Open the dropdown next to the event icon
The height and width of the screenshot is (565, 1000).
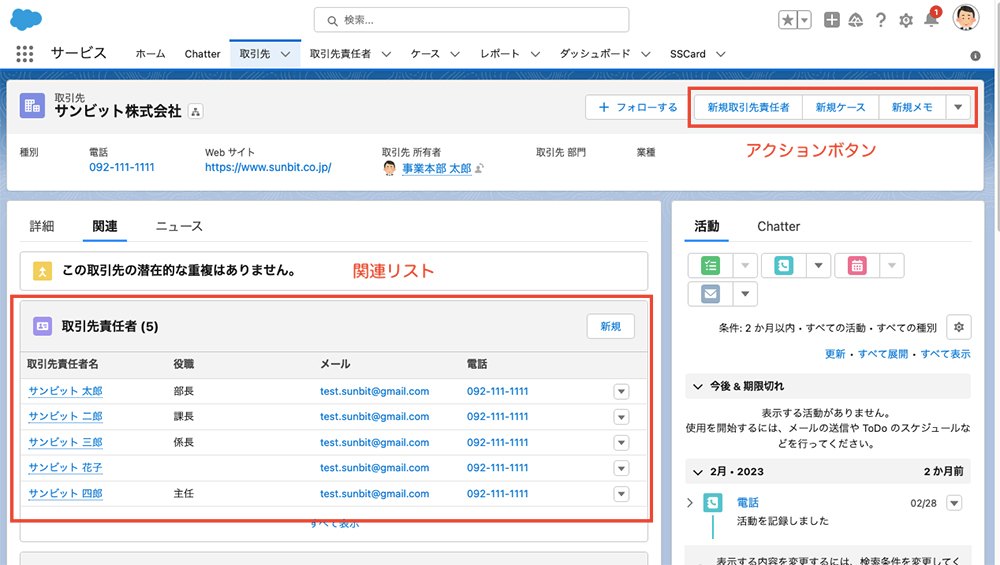[892, 265]
